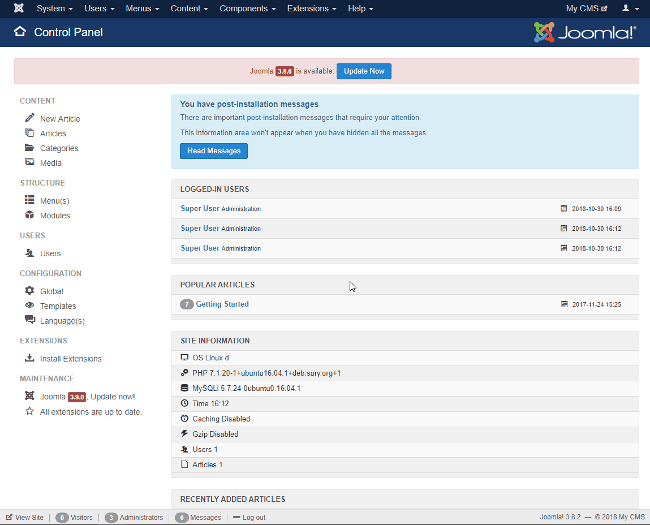This screenshot has height=525, width=650.
Task: Open Menu(s) under Structure
Action: 55,201
